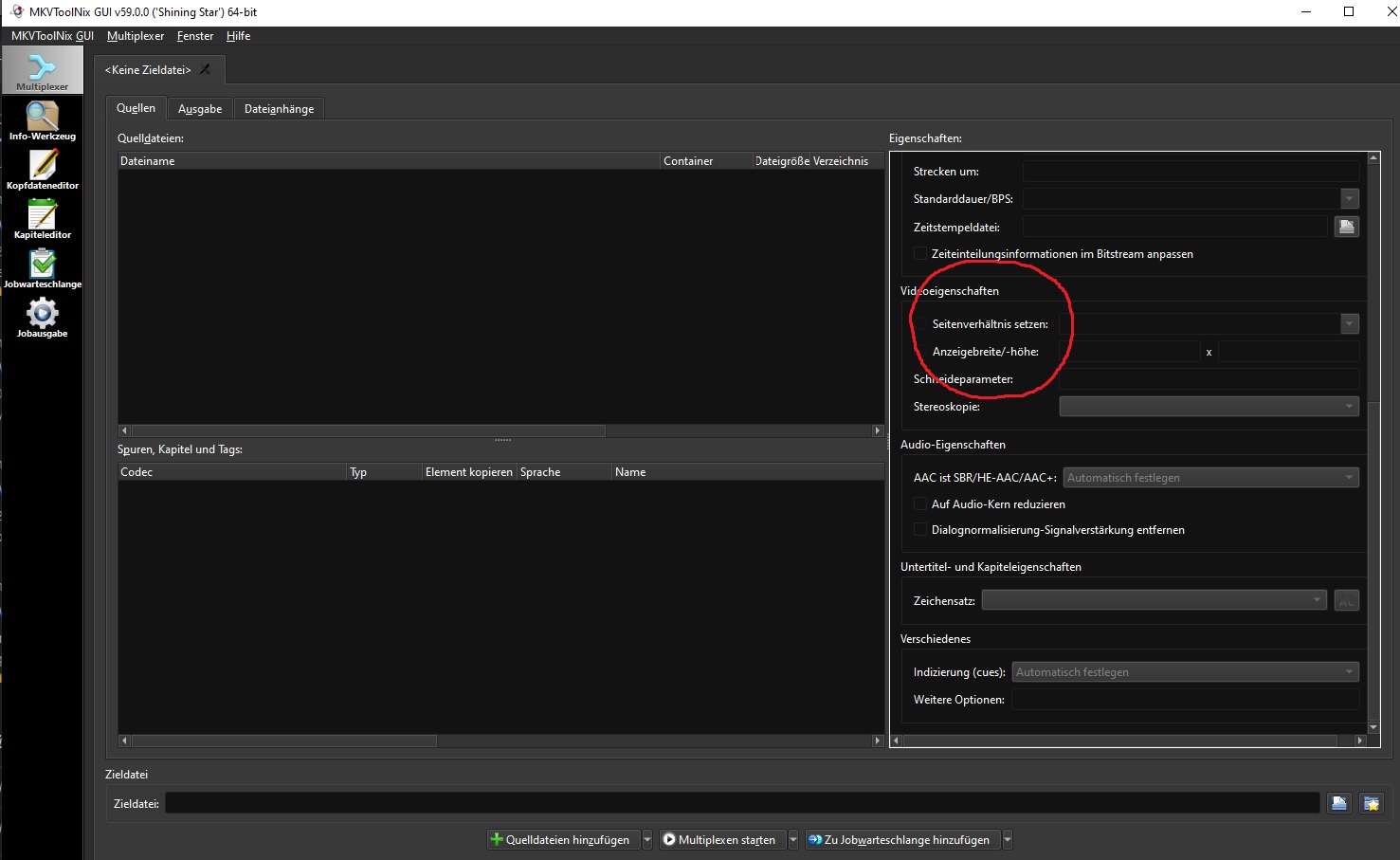This screenshot has width=1400, height=860.
Task: Click Element kopieren column header
Action: tap(469, 472)
